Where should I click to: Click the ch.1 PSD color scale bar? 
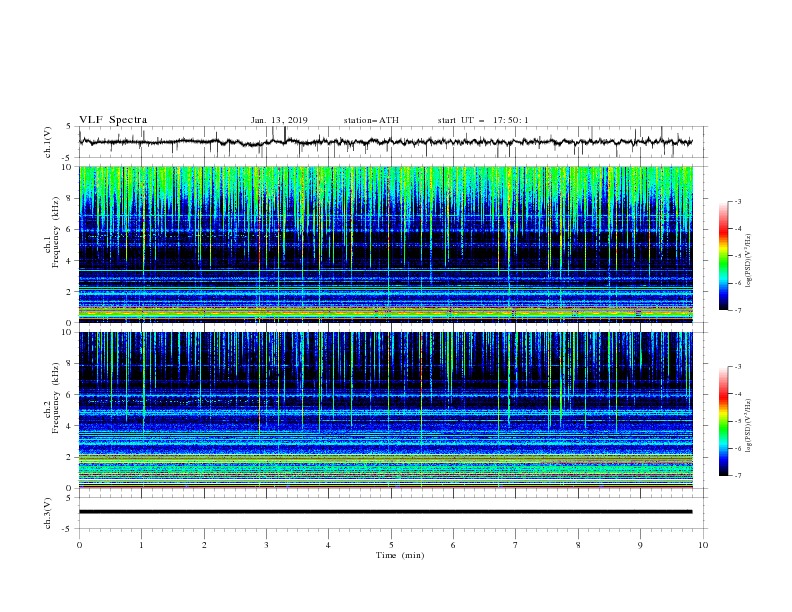tap(724, 256)
